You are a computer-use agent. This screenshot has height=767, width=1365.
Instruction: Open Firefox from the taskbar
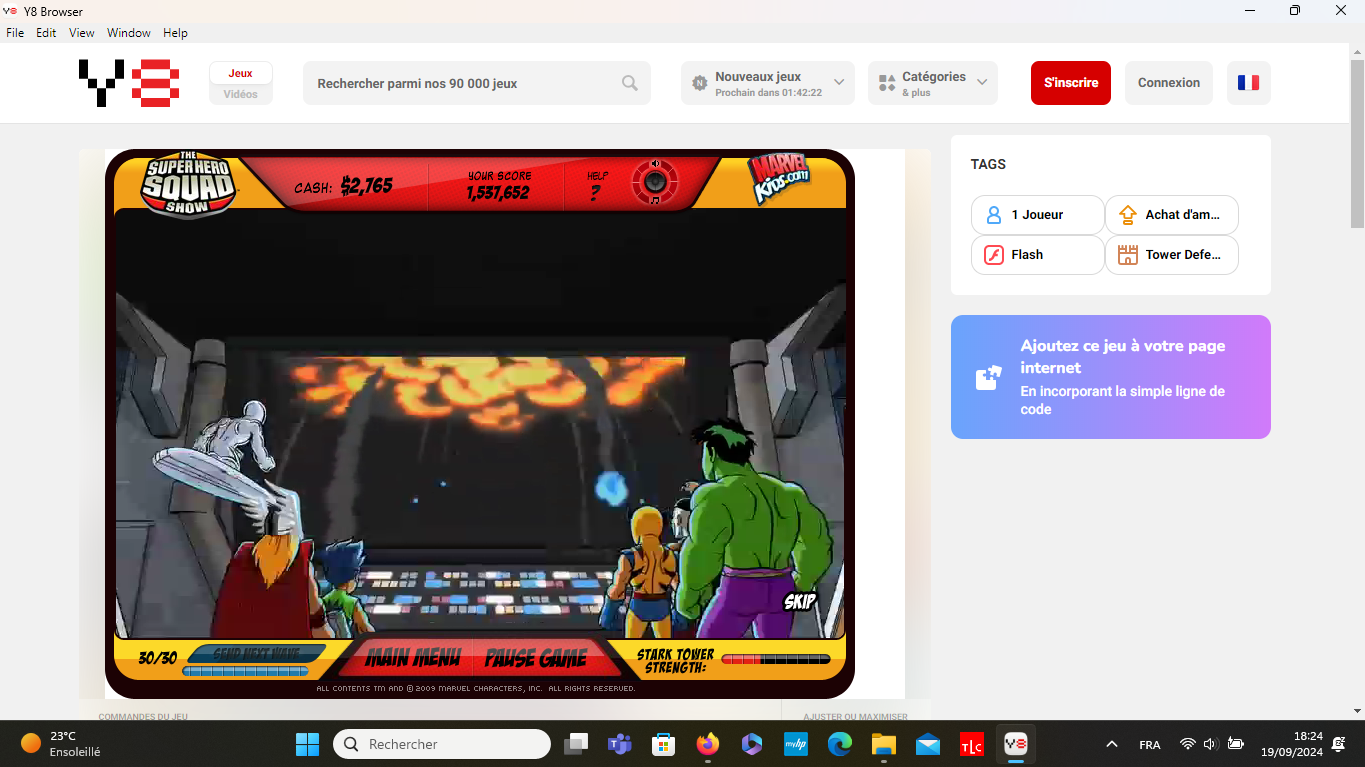(x=708, y=744)
